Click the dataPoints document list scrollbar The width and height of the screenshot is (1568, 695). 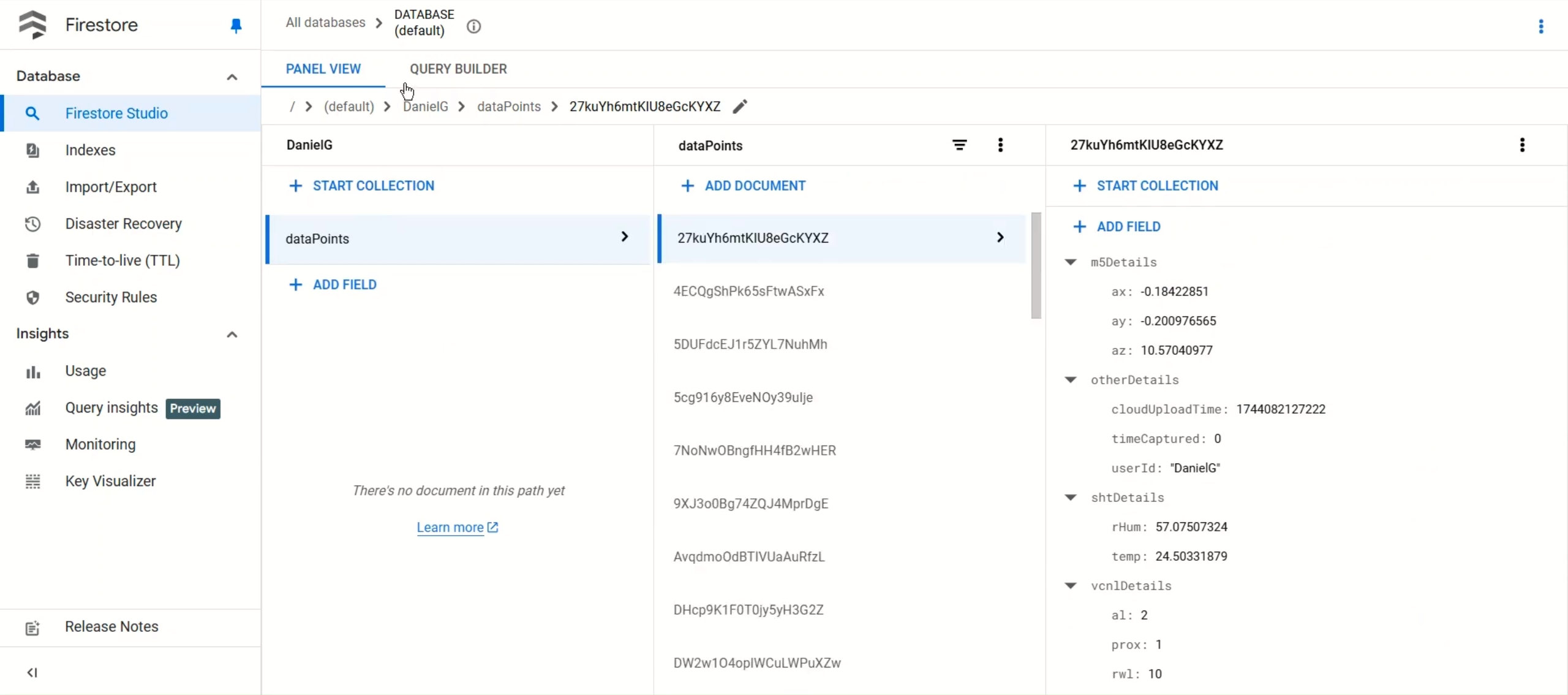pos(1036,266)
